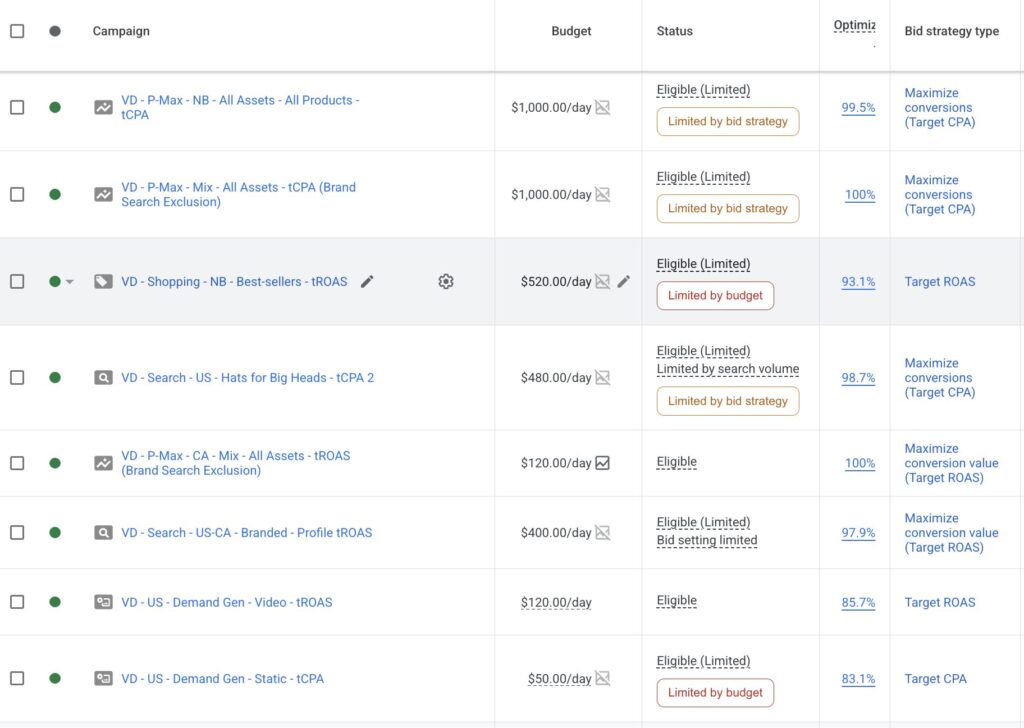This screenshot has height=728, width=1024.
Task: Click Limited by bid strategy badge for Hats campaign
Action: (x=728, y=401)
